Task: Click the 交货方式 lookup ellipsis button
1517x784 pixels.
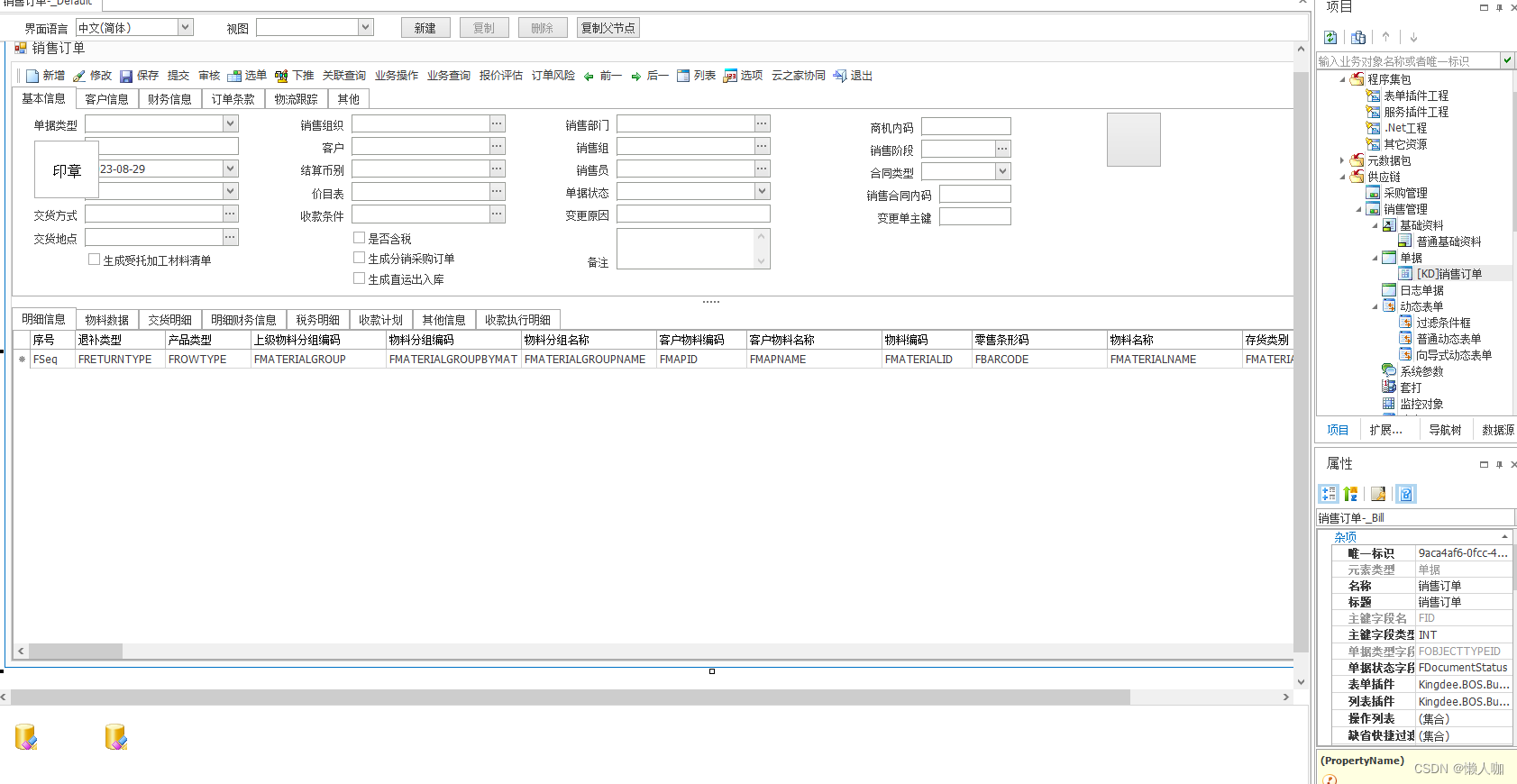Action: click(x=231, y=214)
